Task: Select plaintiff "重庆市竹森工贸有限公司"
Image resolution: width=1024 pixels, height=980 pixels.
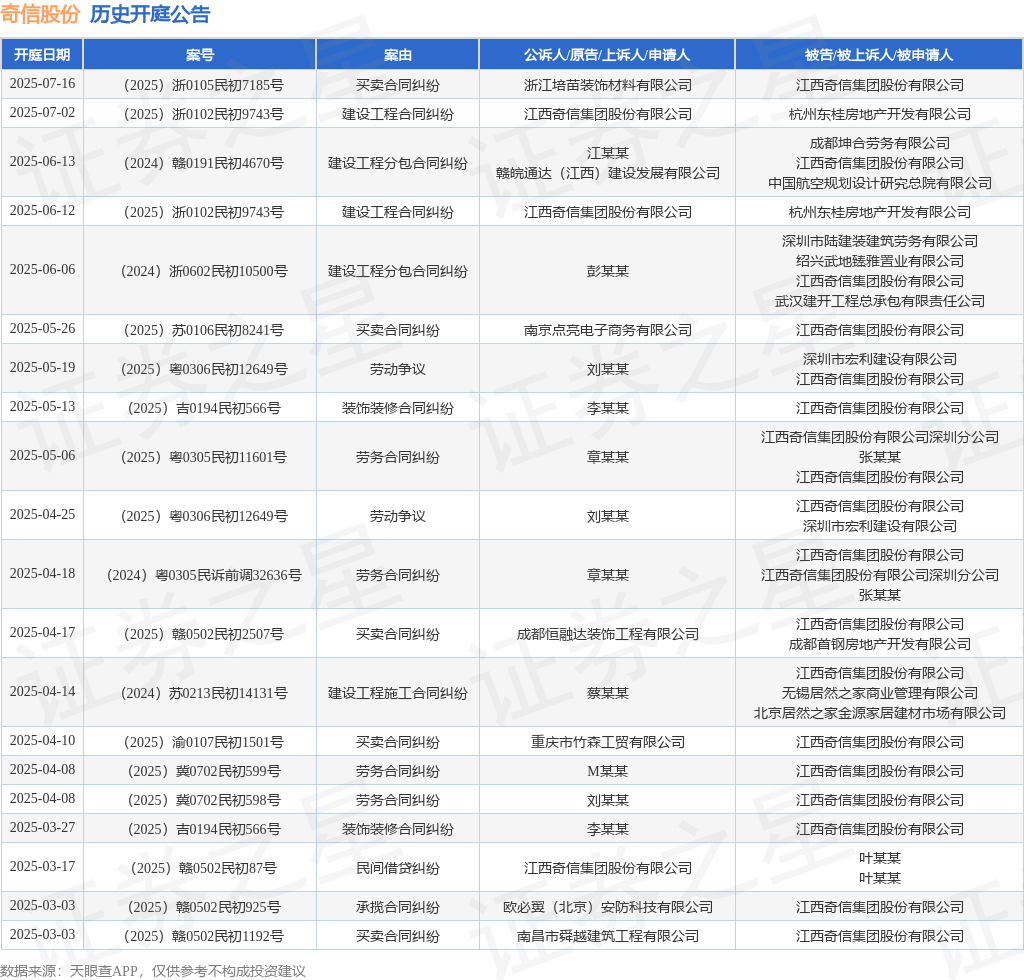Action: pyautogui.click(x=607, y=742)
